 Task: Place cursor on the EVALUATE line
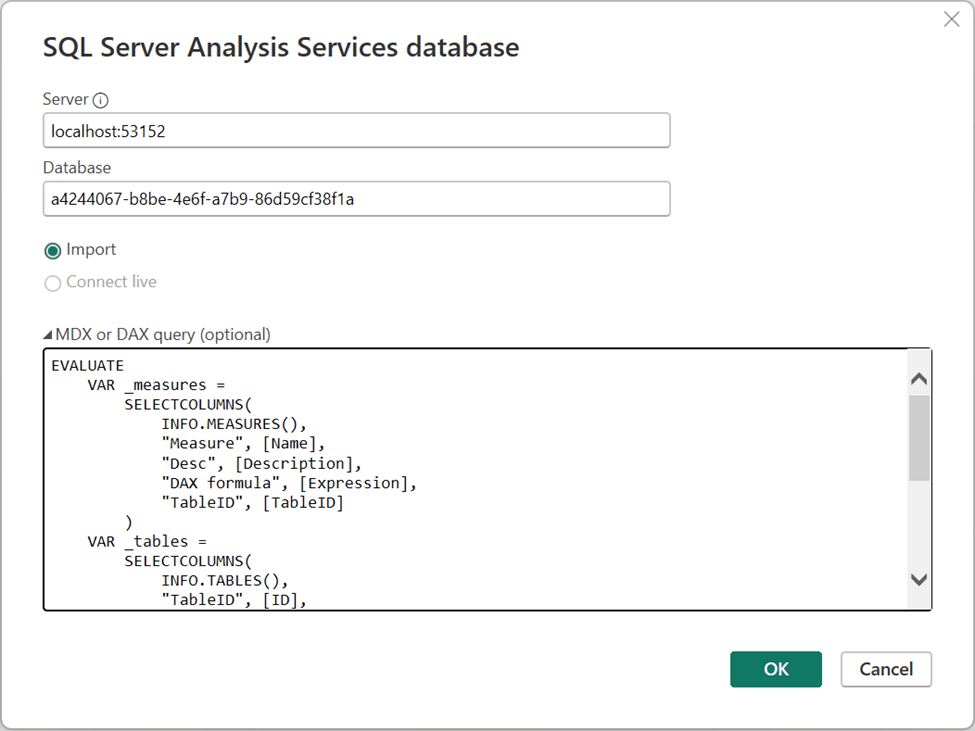coord(88,366)
